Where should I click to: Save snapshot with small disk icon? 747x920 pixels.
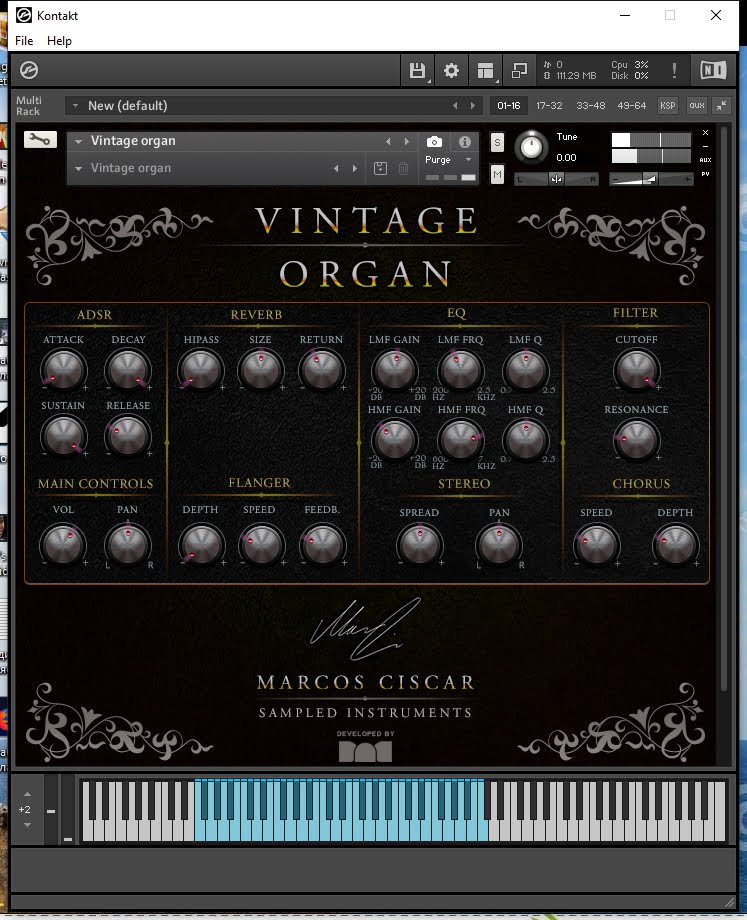tap(380, 168)
